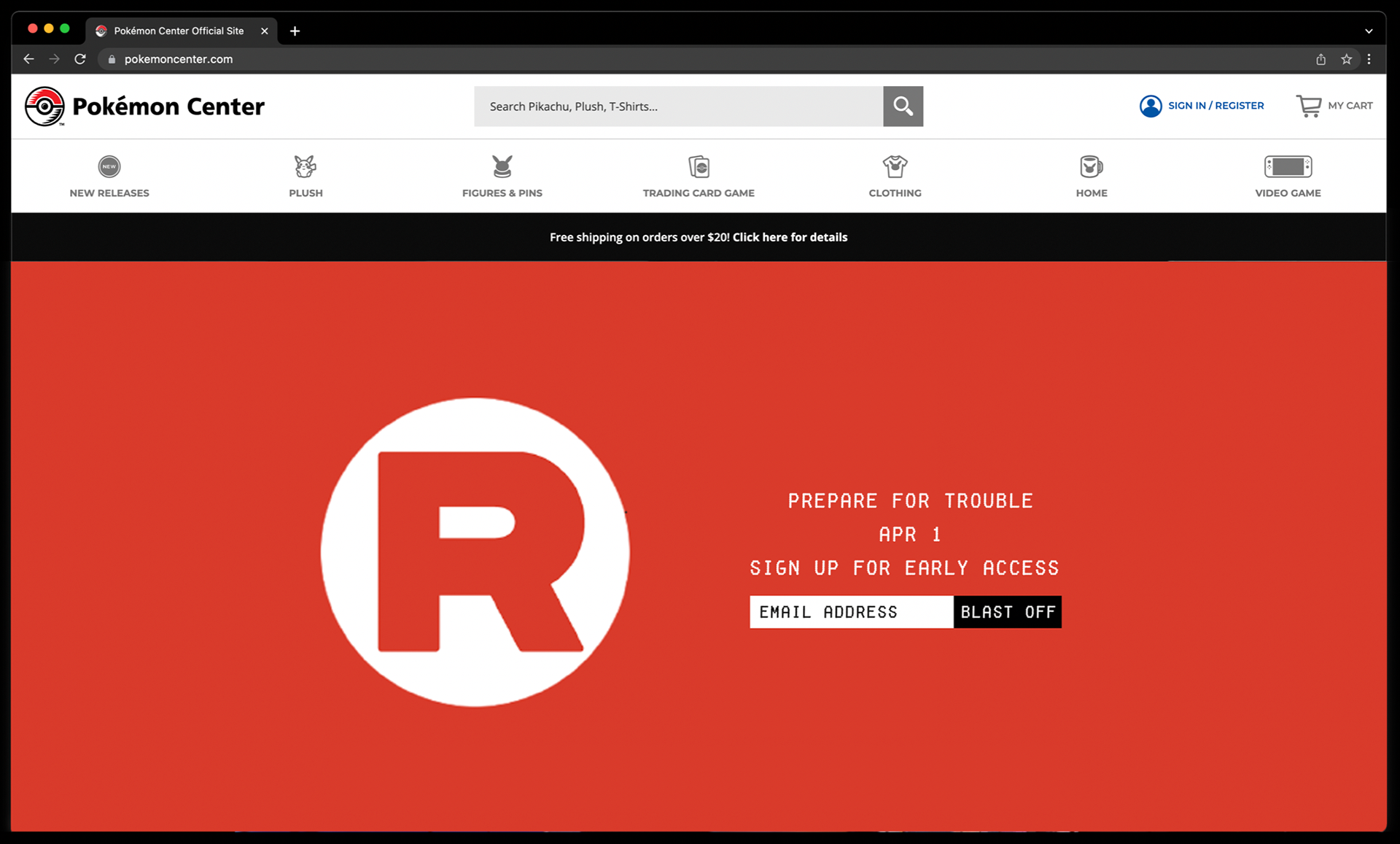Click the Trading Card Game cards icon

(x=699, y=166)
